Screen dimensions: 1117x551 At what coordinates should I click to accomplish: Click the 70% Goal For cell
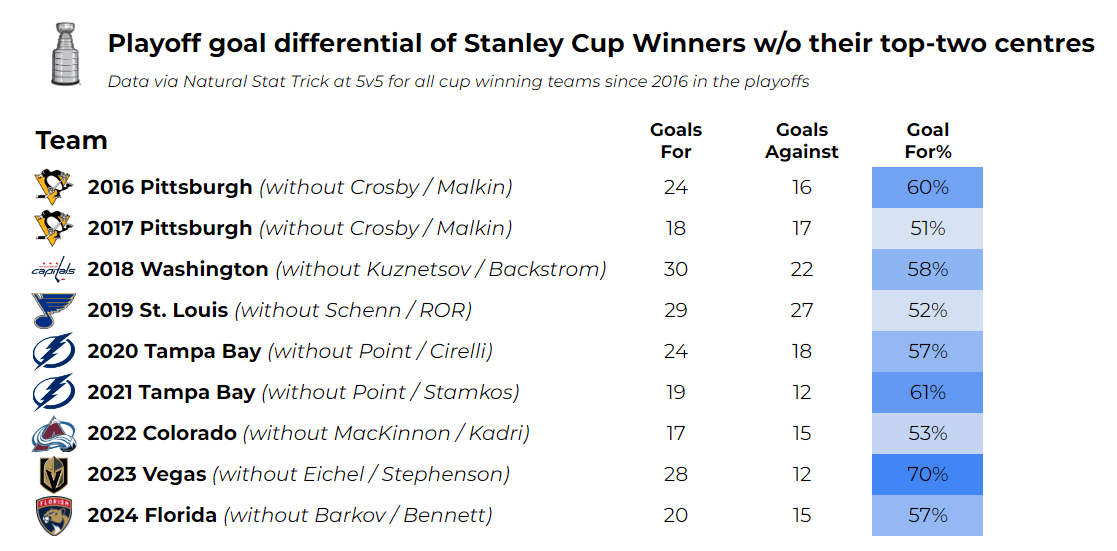[927, 475]
